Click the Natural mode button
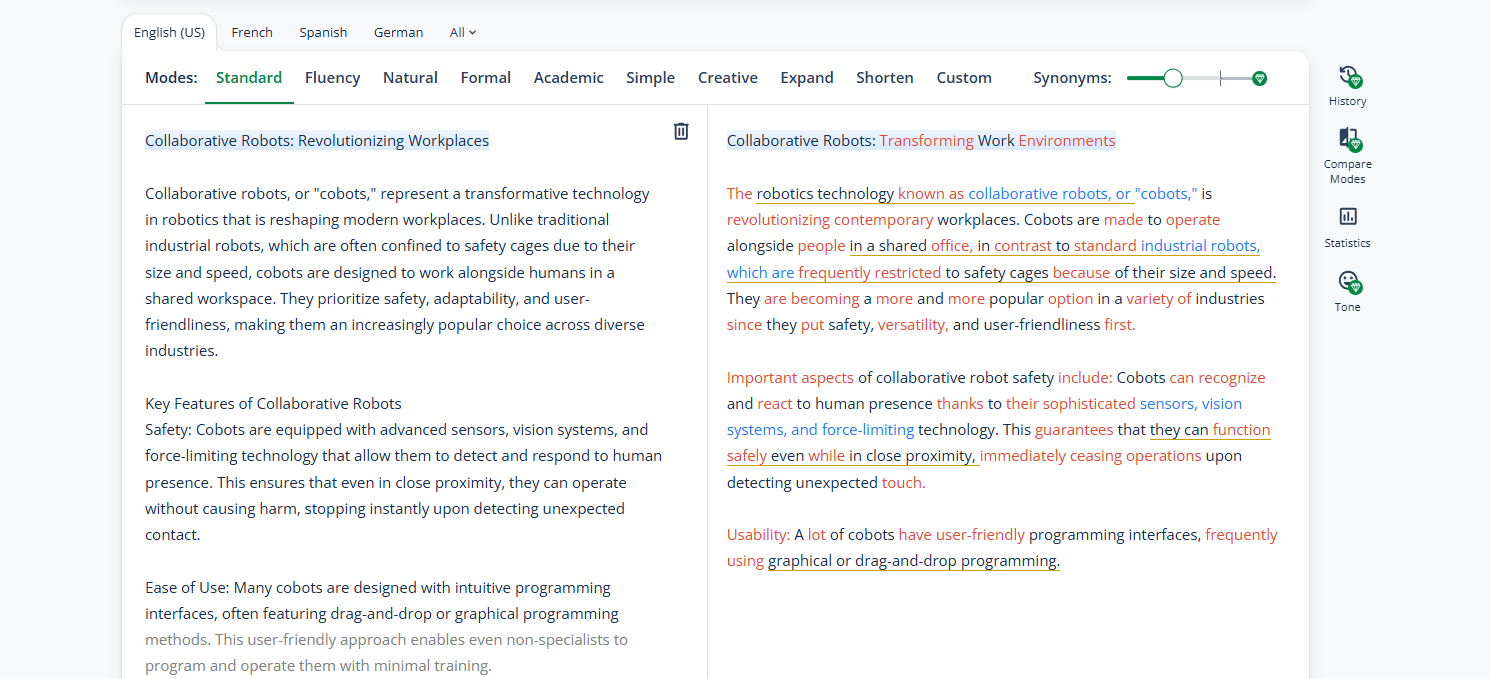 click(410, 77)
